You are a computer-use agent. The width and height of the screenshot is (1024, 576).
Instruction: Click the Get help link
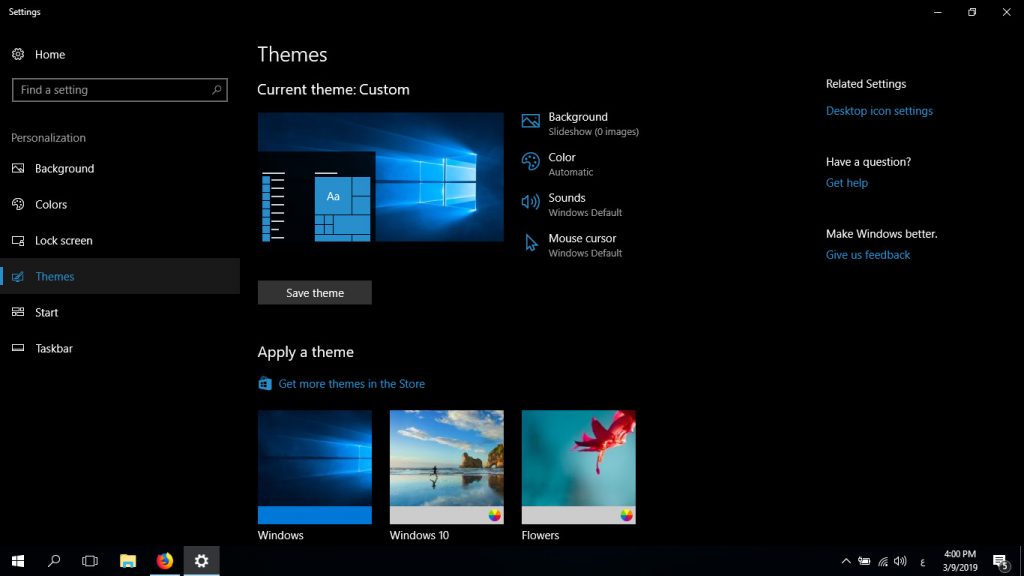coord(846,183)
